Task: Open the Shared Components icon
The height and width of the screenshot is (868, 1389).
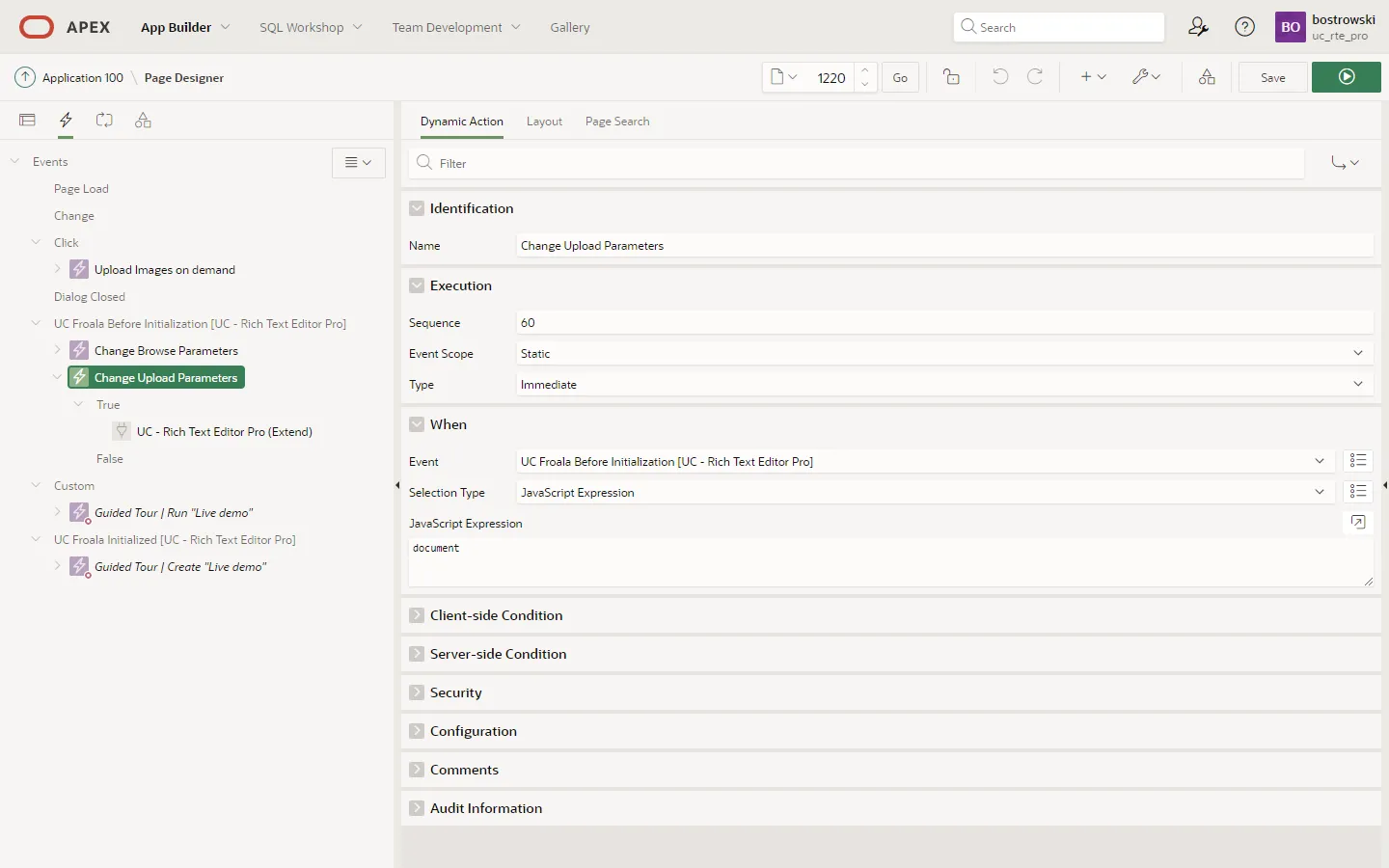Action: pyautogui.click(x=1207, y=77)
